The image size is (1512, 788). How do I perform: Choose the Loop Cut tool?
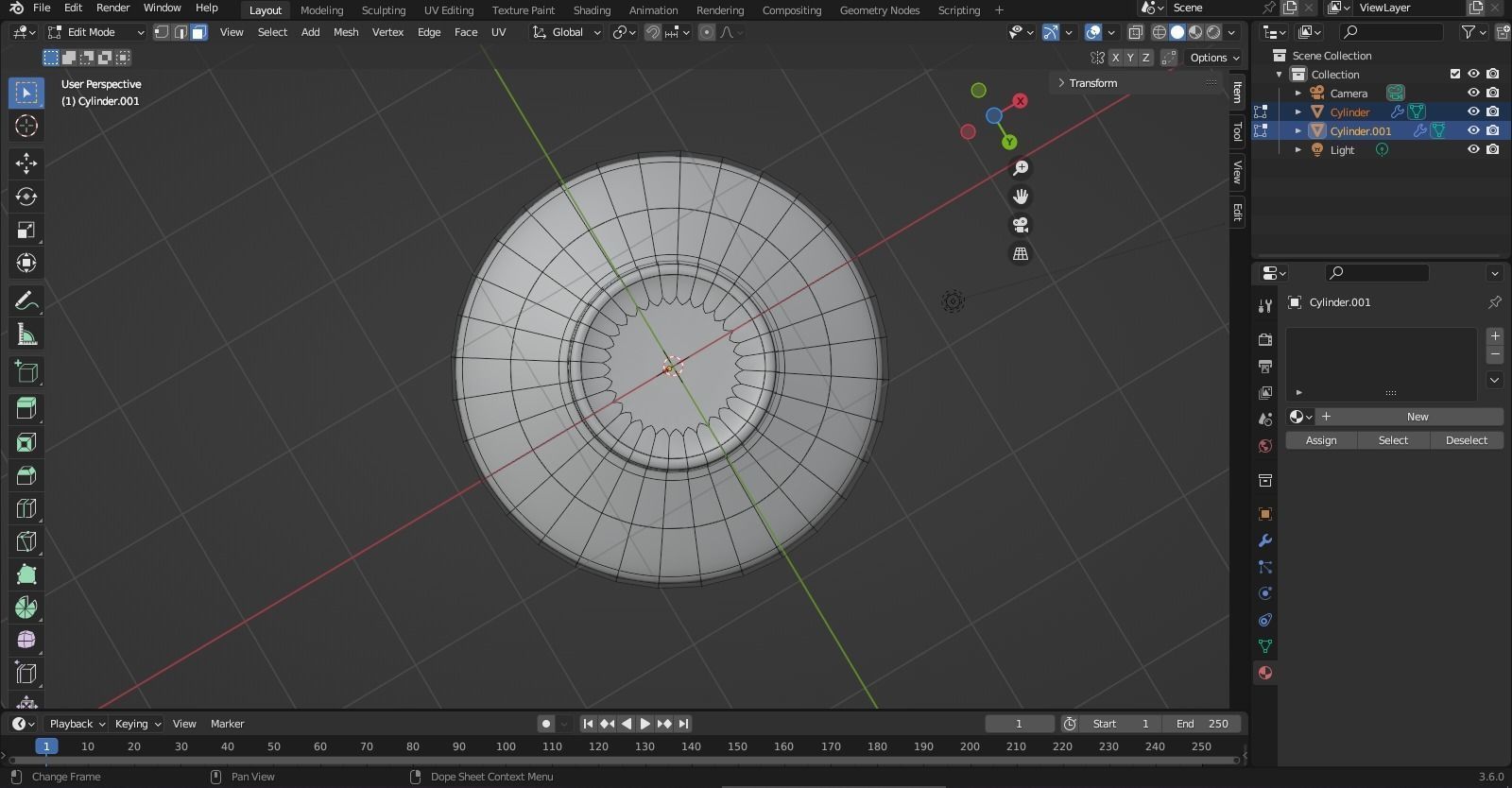(x=26, y=508)
